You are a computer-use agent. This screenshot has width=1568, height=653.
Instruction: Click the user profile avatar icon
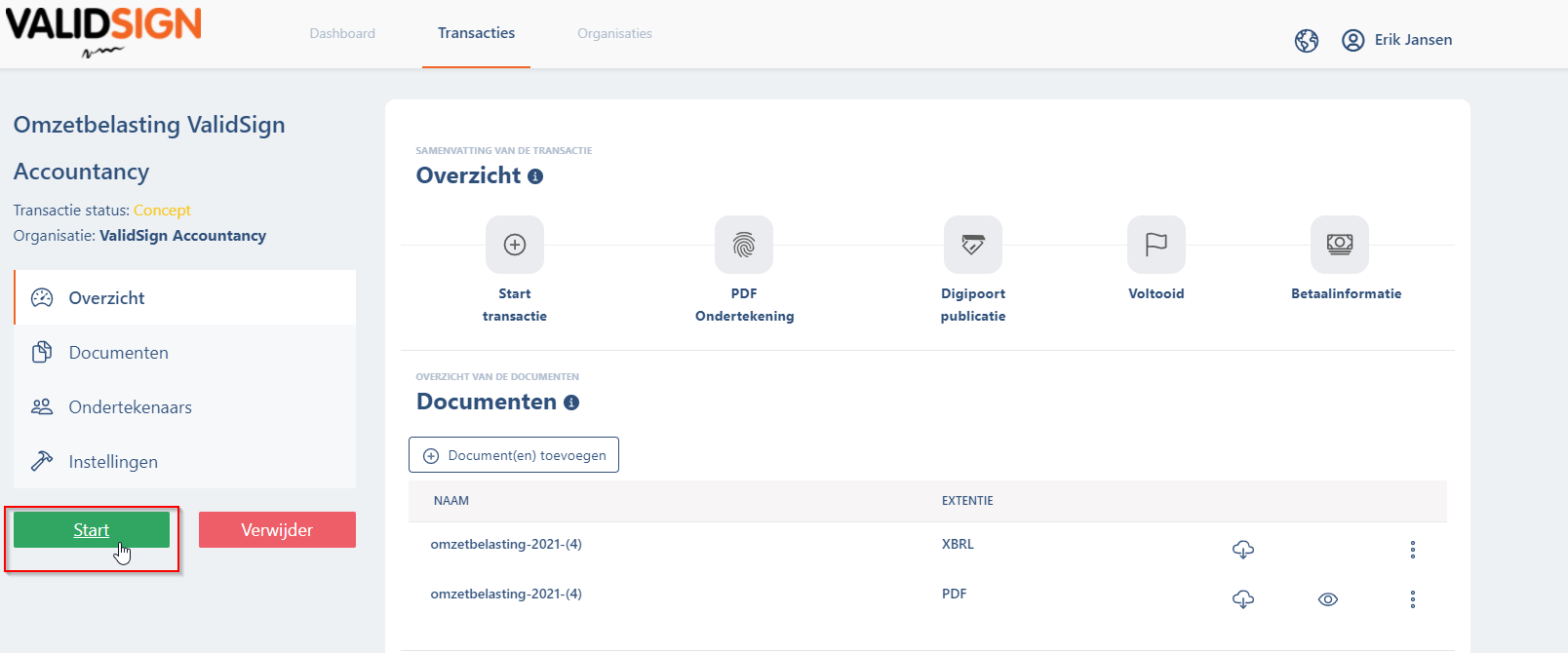pyautogui.click(x=1352, y=40)
